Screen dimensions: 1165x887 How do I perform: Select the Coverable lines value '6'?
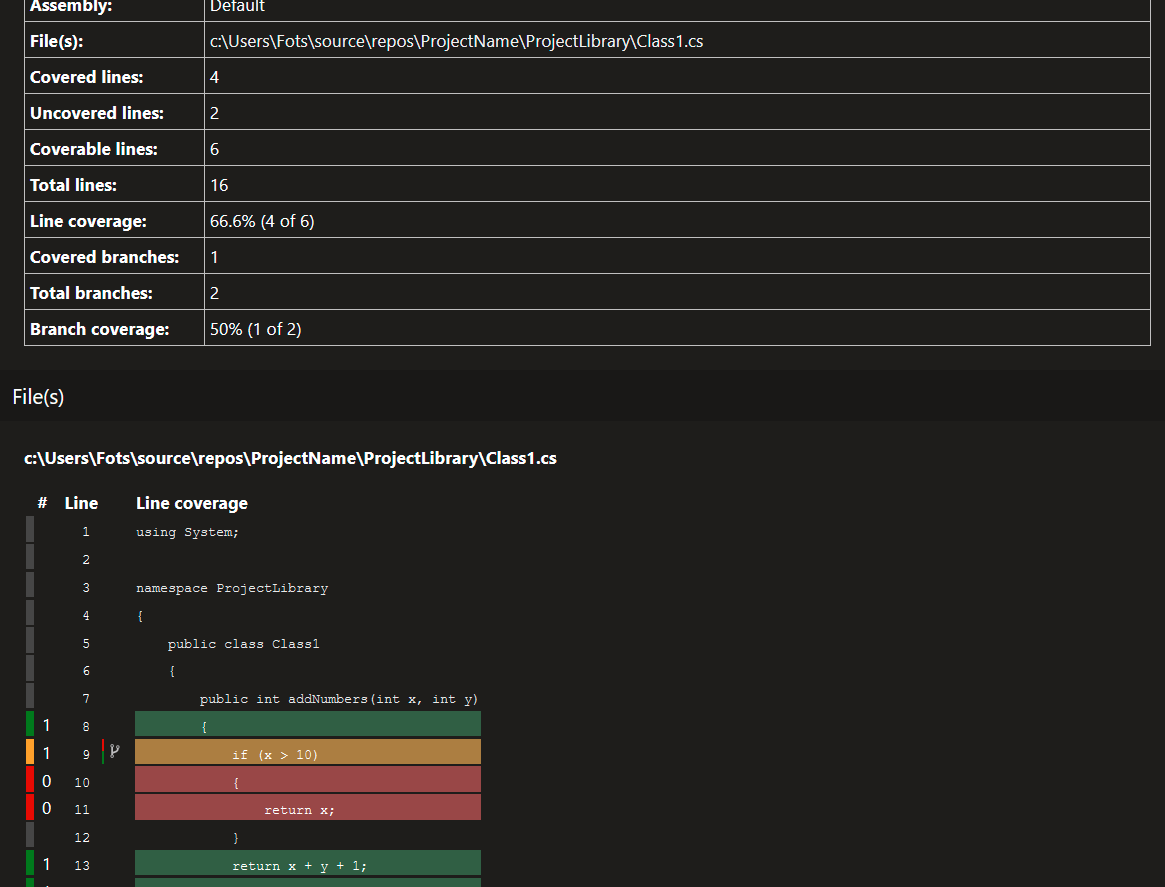point(215,149)
